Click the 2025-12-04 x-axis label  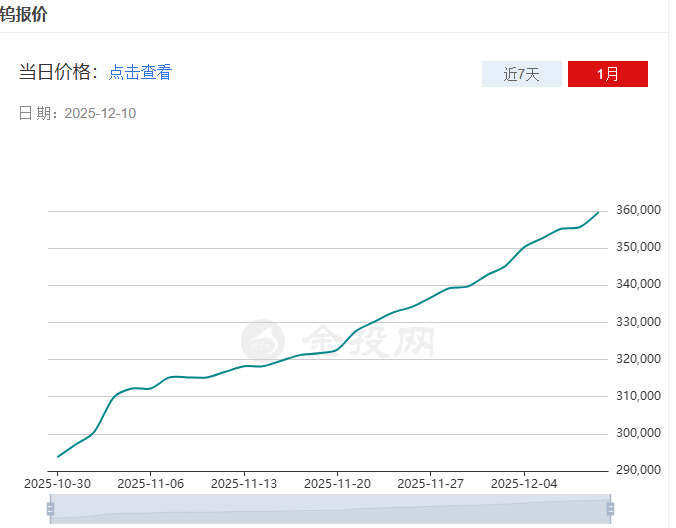click(x=524, y=484)
